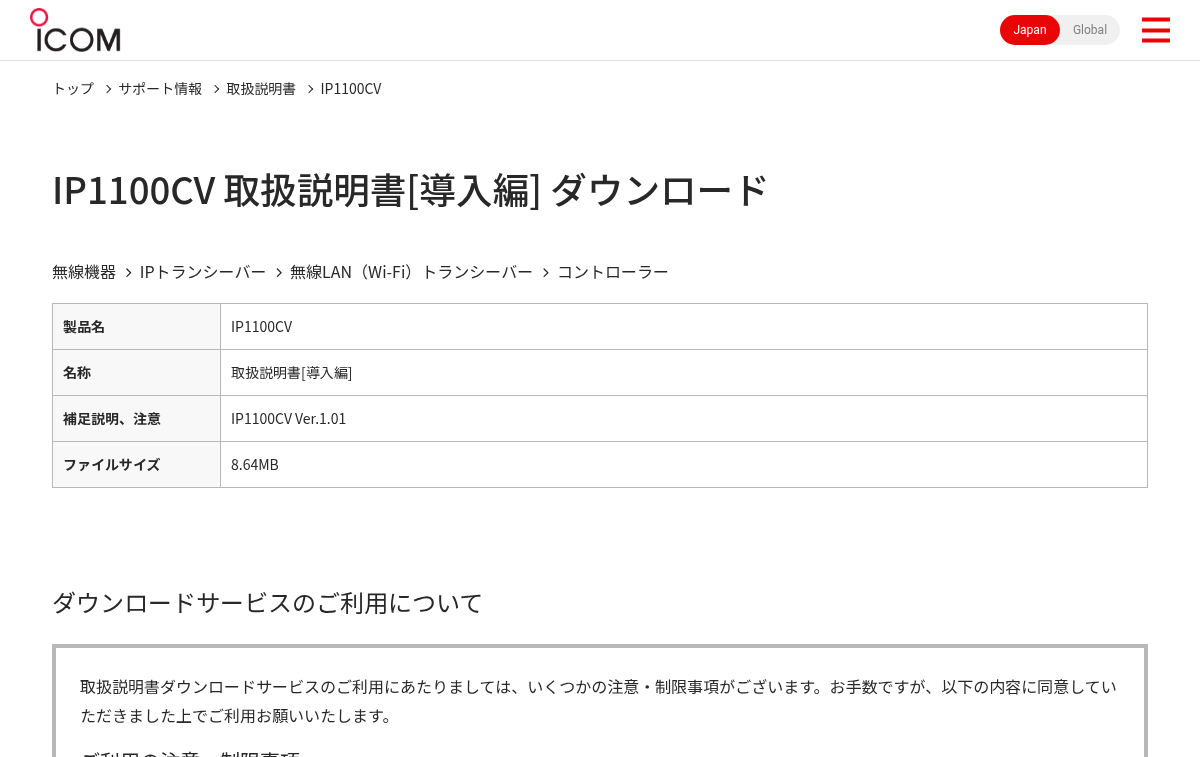
Task: Click the terms paragraph starting 取扱説明書ダウンロードサービス
Action: pyautogui.click(x=598, y=701)
